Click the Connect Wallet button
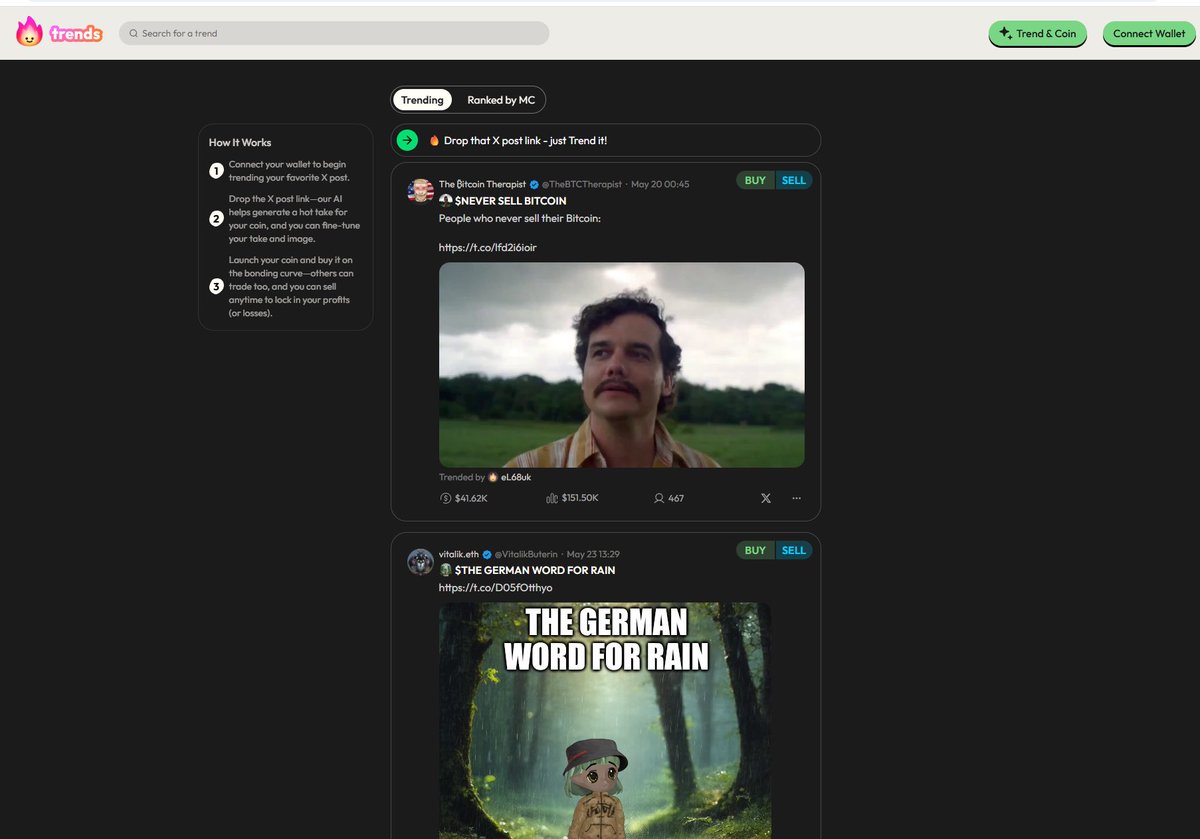1200x839 pixels. [1149, 33]
